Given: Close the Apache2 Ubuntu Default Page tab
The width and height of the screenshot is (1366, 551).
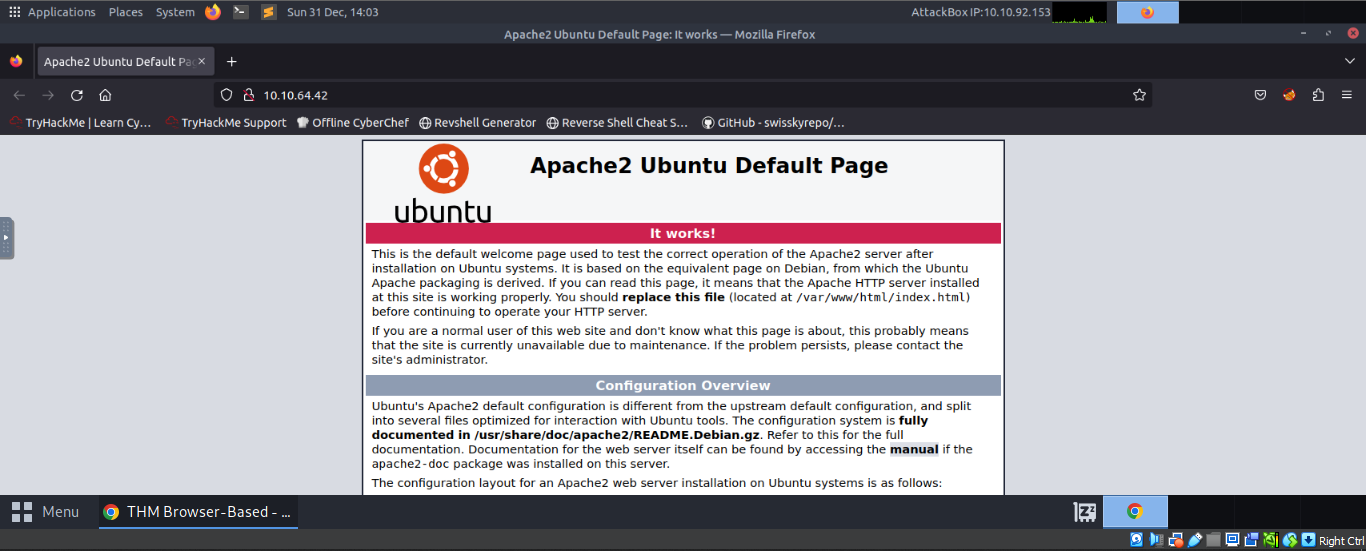Looking at the screenshot, I should click(201, 61).
